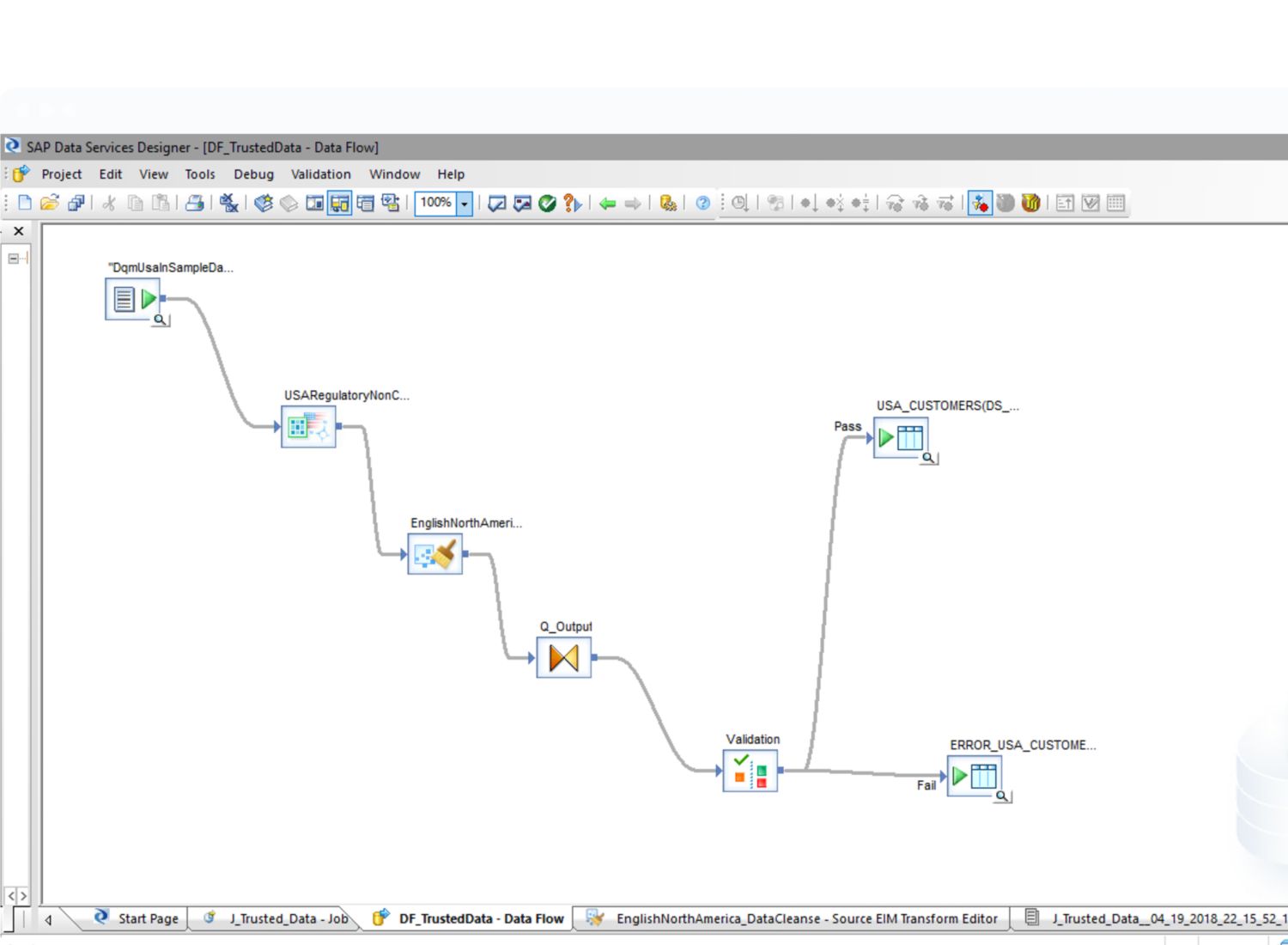Click the green Back arrow toolbar icon
This screenshot has height=945, width=1288.
(608, 204)
